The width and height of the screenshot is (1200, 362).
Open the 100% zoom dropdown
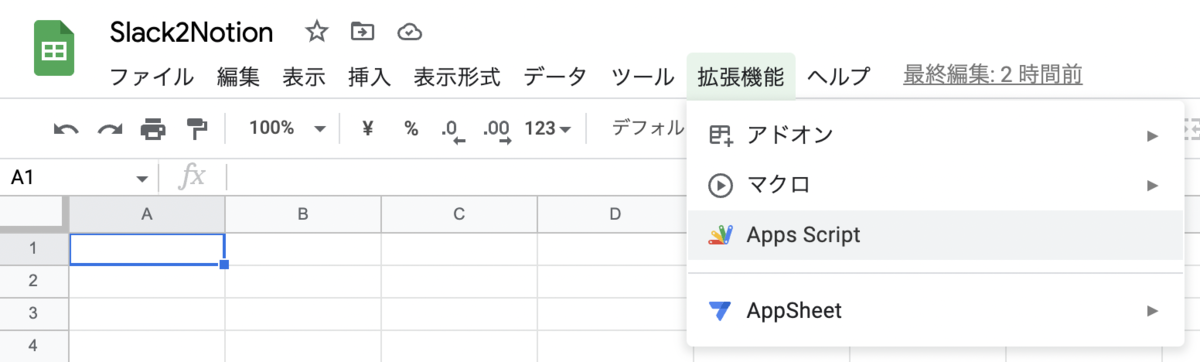click(288, 128)
